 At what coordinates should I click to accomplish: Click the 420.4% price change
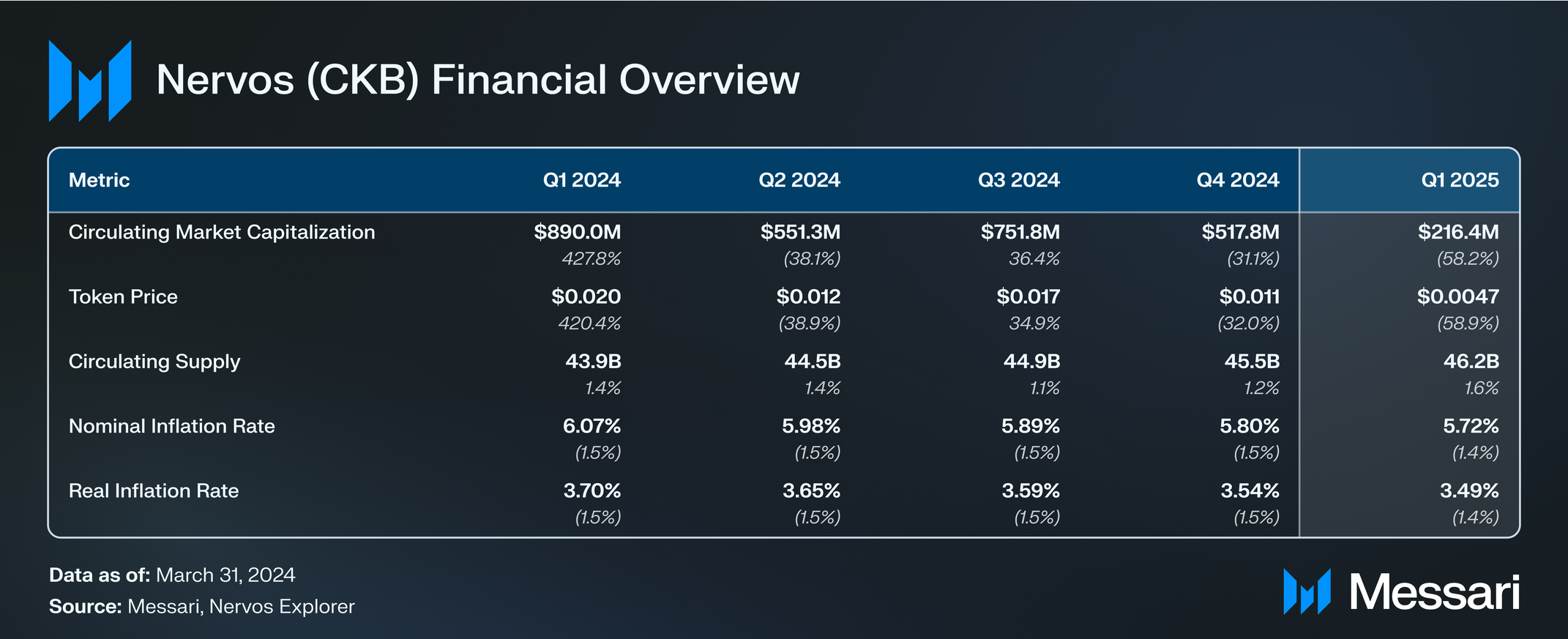click(x=590, y=323)
